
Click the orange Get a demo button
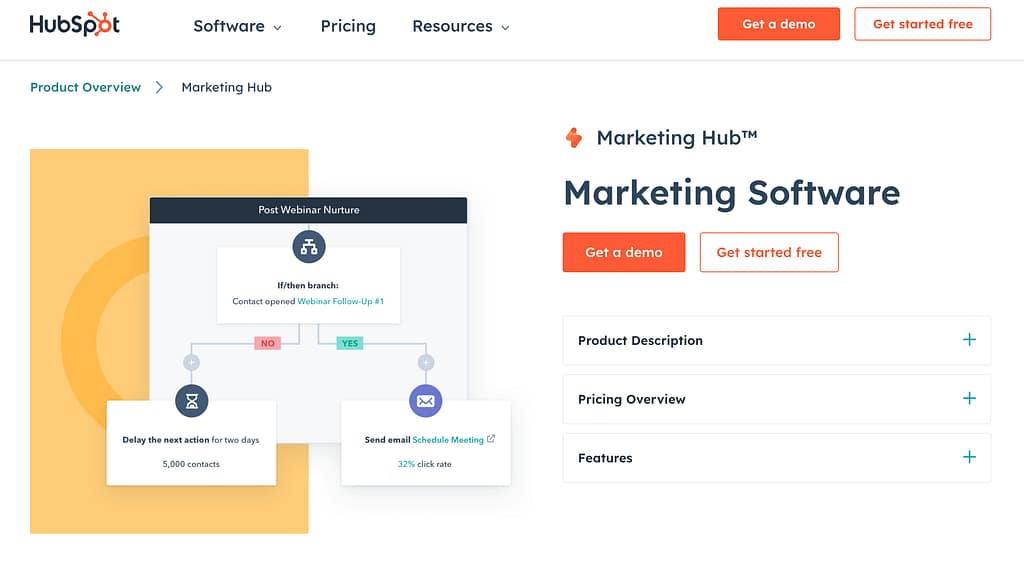(624, 252)
